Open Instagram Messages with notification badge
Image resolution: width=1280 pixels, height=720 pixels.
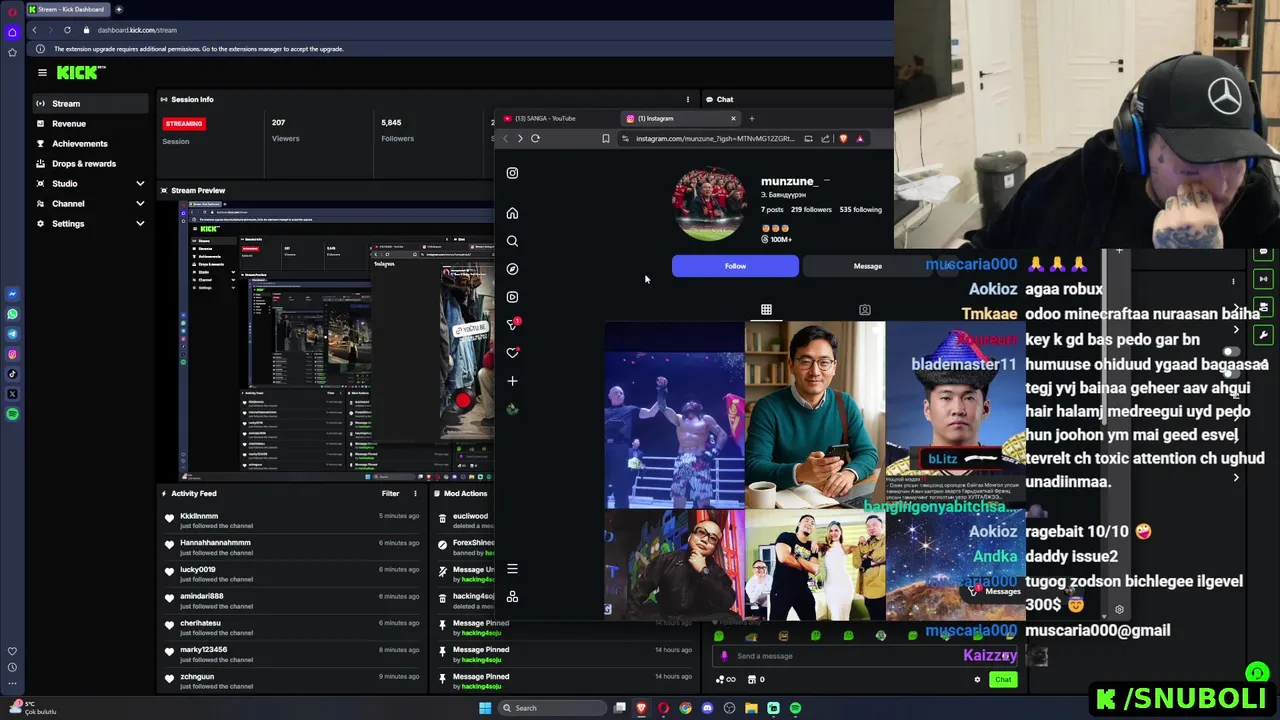tap(512, 325)
